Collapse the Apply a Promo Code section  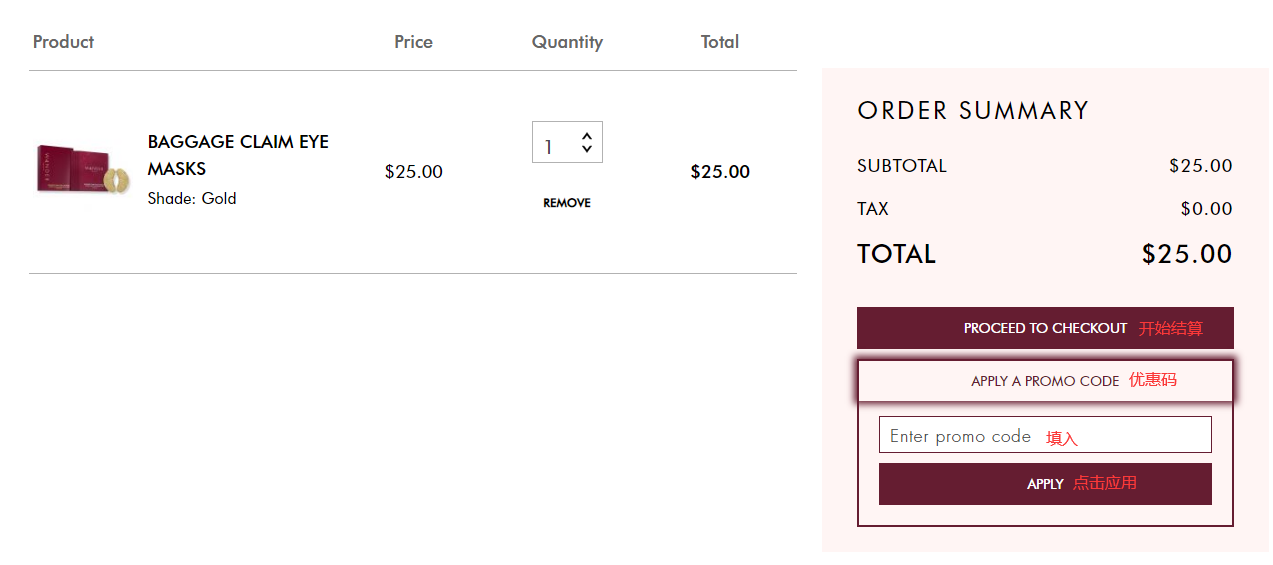(x=1045, y=381)
